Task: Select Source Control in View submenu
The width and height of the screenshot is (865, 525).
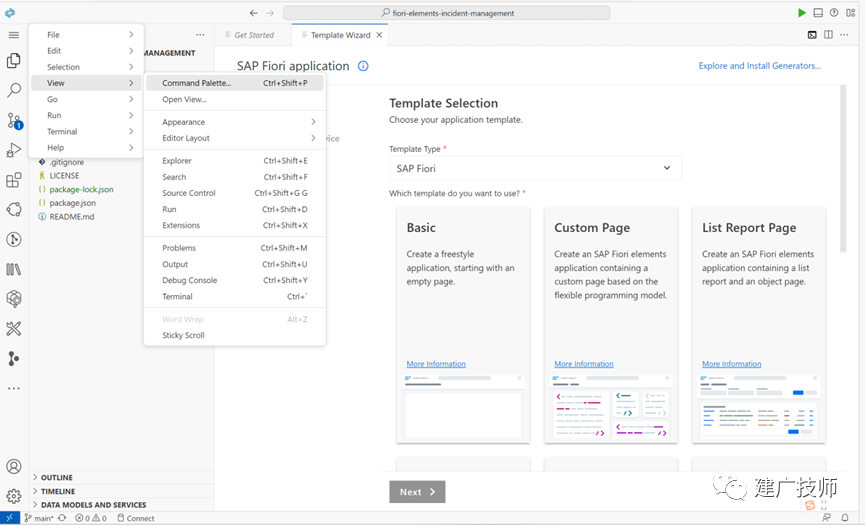Action: [235, 193]
